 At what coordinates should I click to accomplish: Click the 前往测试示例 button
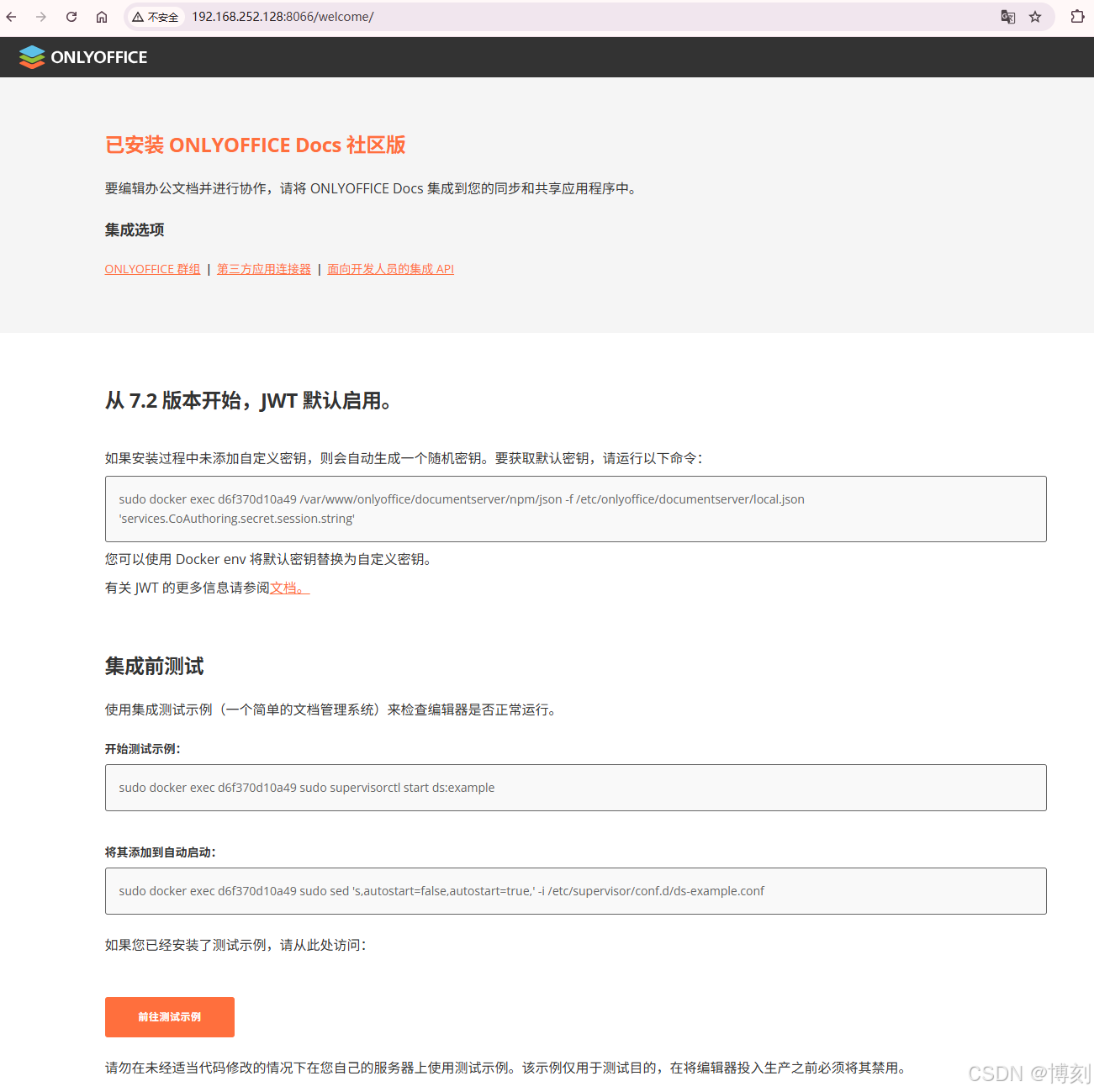pyautogui.click(x=170, y=1017)
